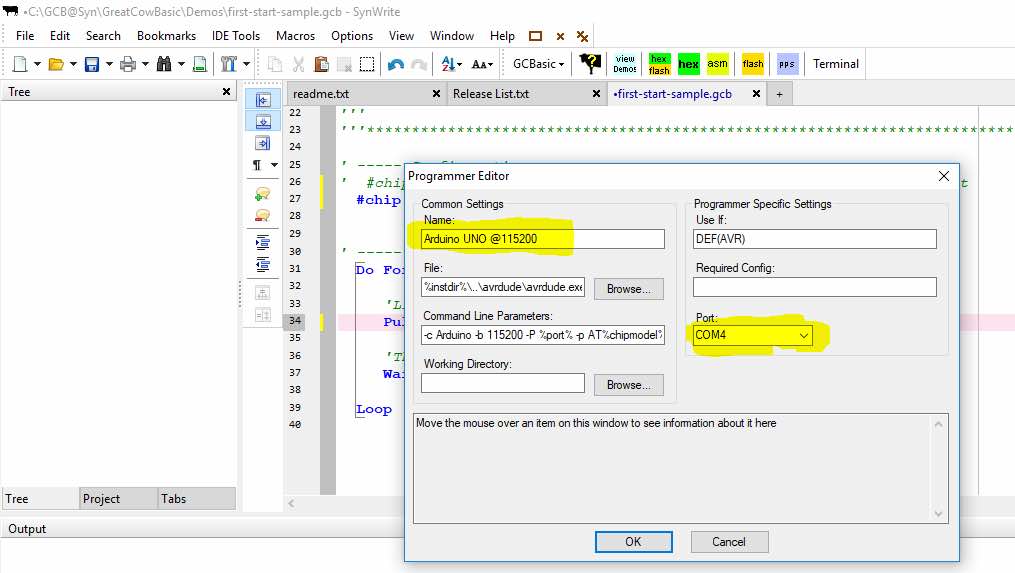Click Cancel in Programmer Editor
The height and width of the screenshot is (573, 1015).
(x=729, y=542)
